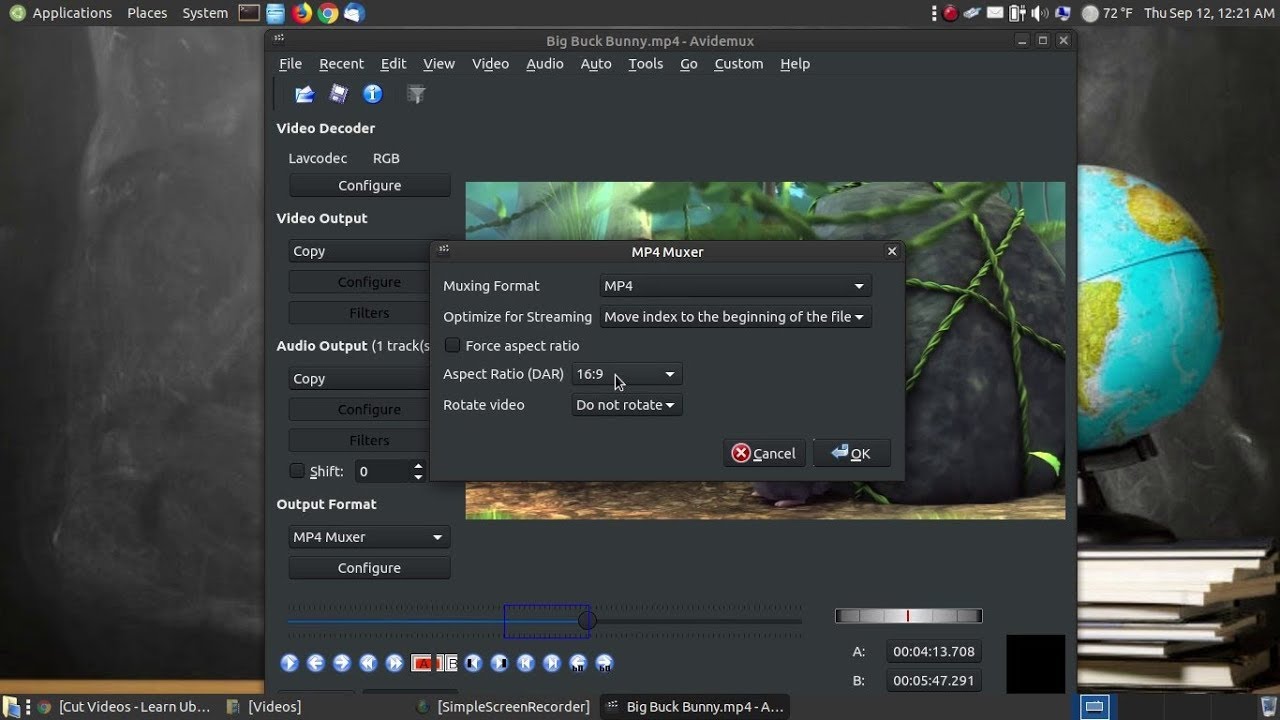This screenshot has height=720, width=1280.
Task: Seek forward 60 seconds button
Action: click(x=605, y=663)
